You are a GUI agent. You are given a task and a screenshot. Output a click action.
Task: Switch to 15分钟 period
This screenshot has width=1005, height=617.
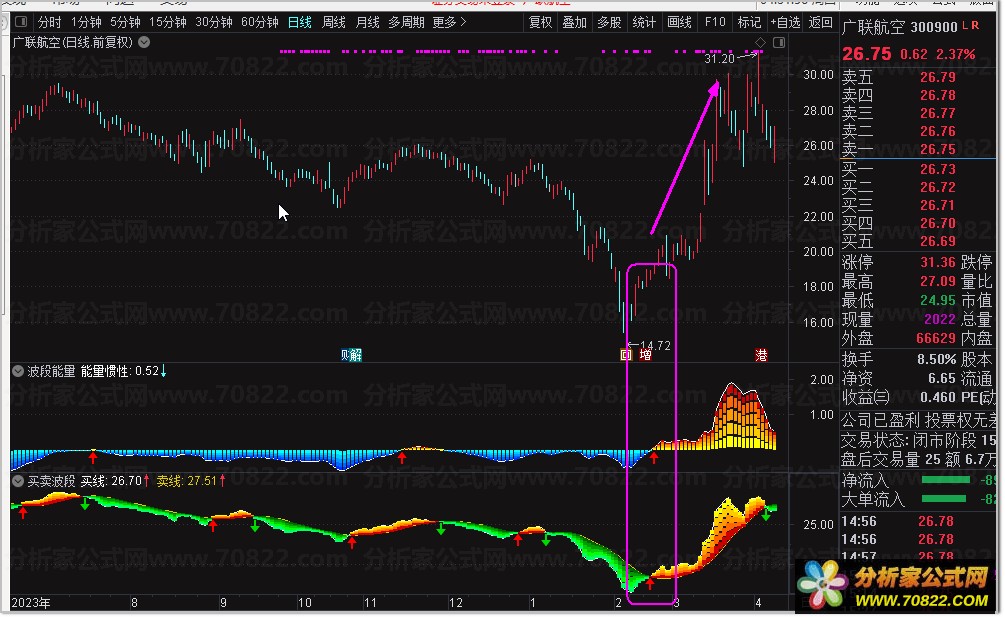[x=167, y=22]
